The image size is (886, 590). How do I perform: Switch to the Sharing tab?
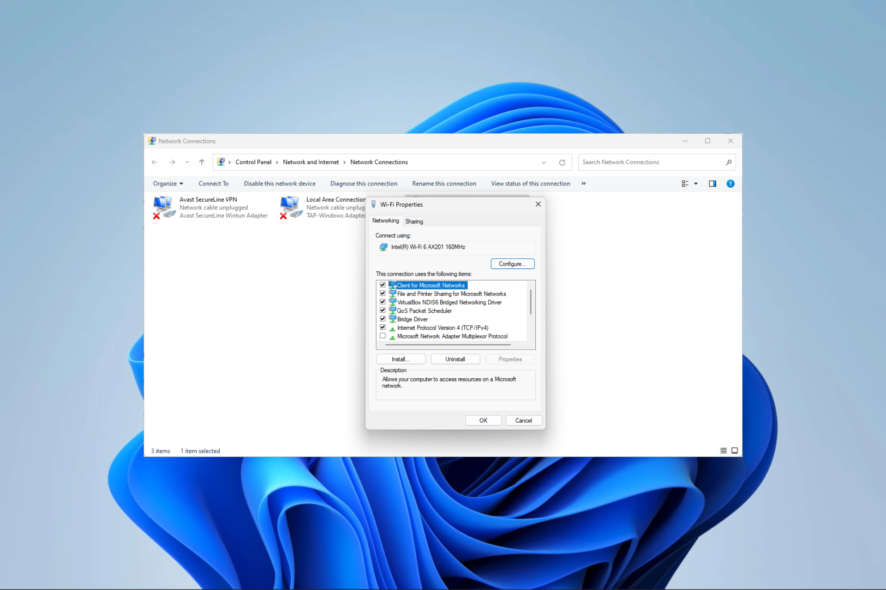[x=414, y=222]
